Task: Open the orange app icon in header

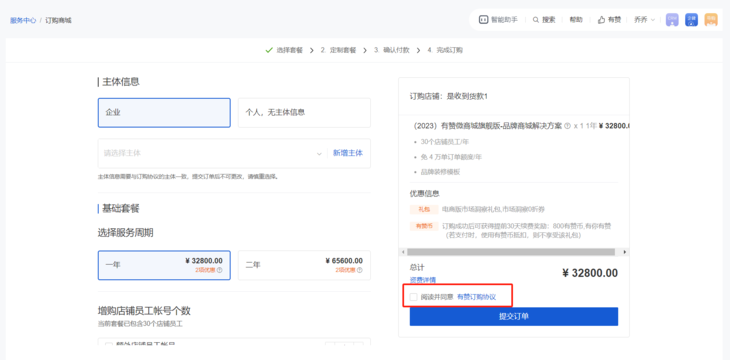Action: pos(711,20)
